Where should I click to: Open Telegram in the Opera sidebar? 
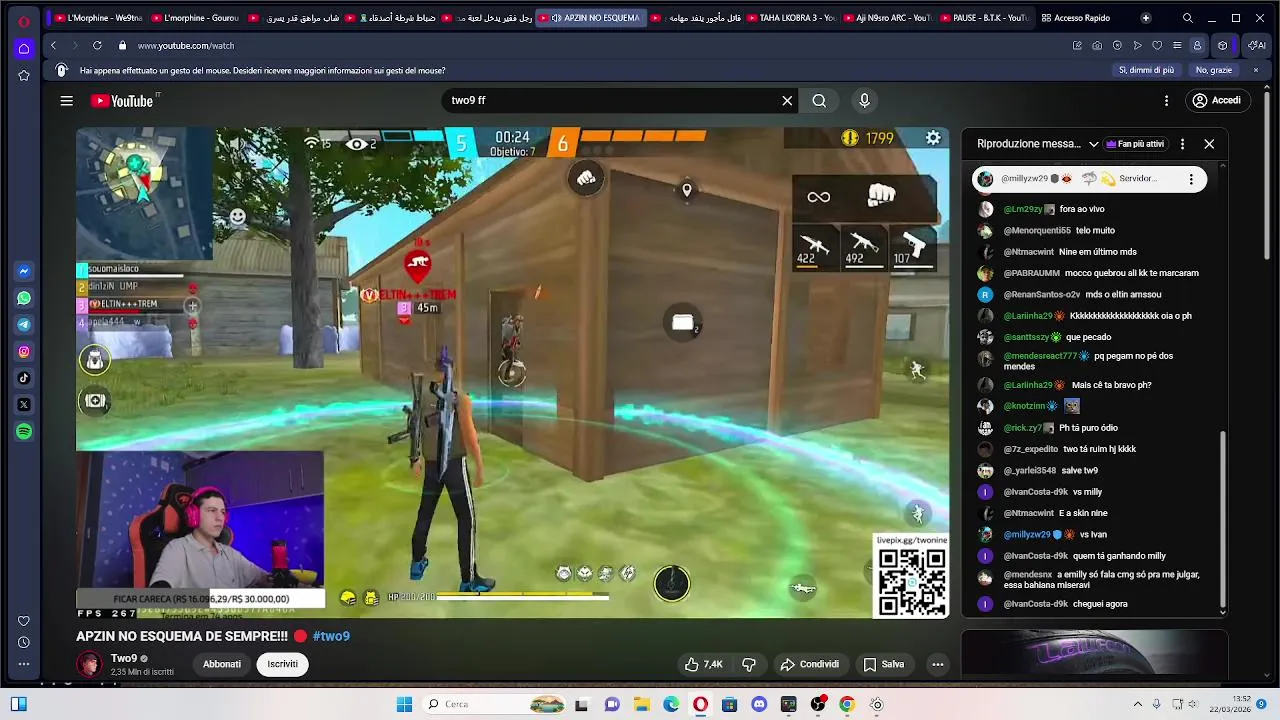click(x=24, y=325)
